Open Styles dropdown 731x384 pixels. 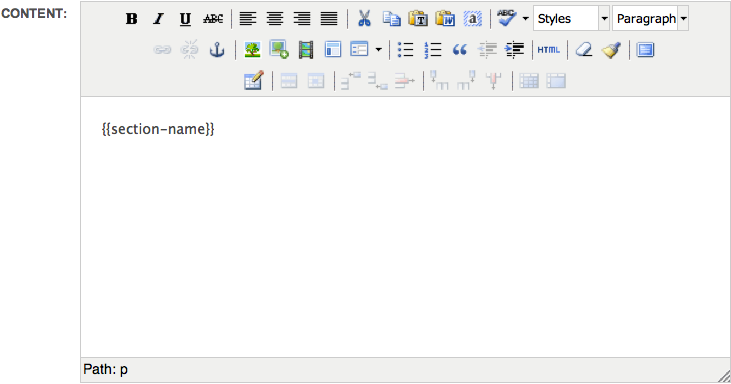click(571, 19)
